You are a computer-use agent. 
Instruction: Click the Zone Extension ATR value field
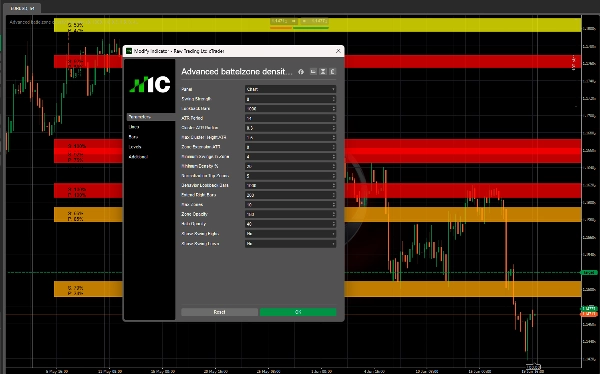coord(290,147)
